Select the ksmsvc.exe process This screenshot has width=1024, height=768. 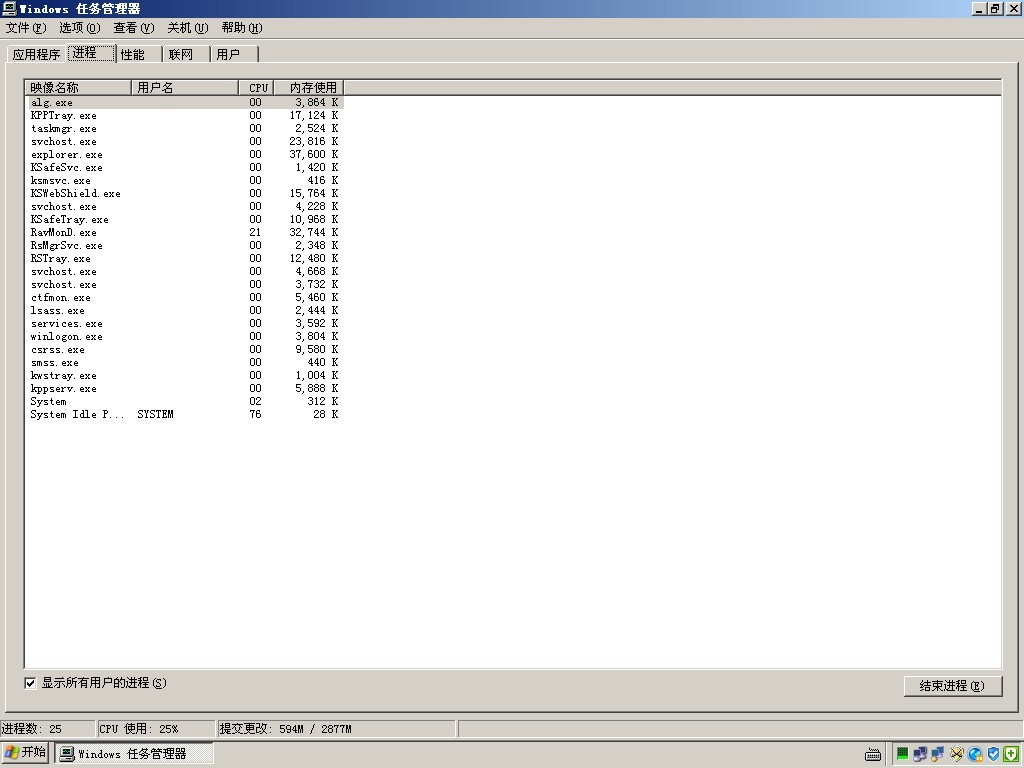[x=185, y=181]
